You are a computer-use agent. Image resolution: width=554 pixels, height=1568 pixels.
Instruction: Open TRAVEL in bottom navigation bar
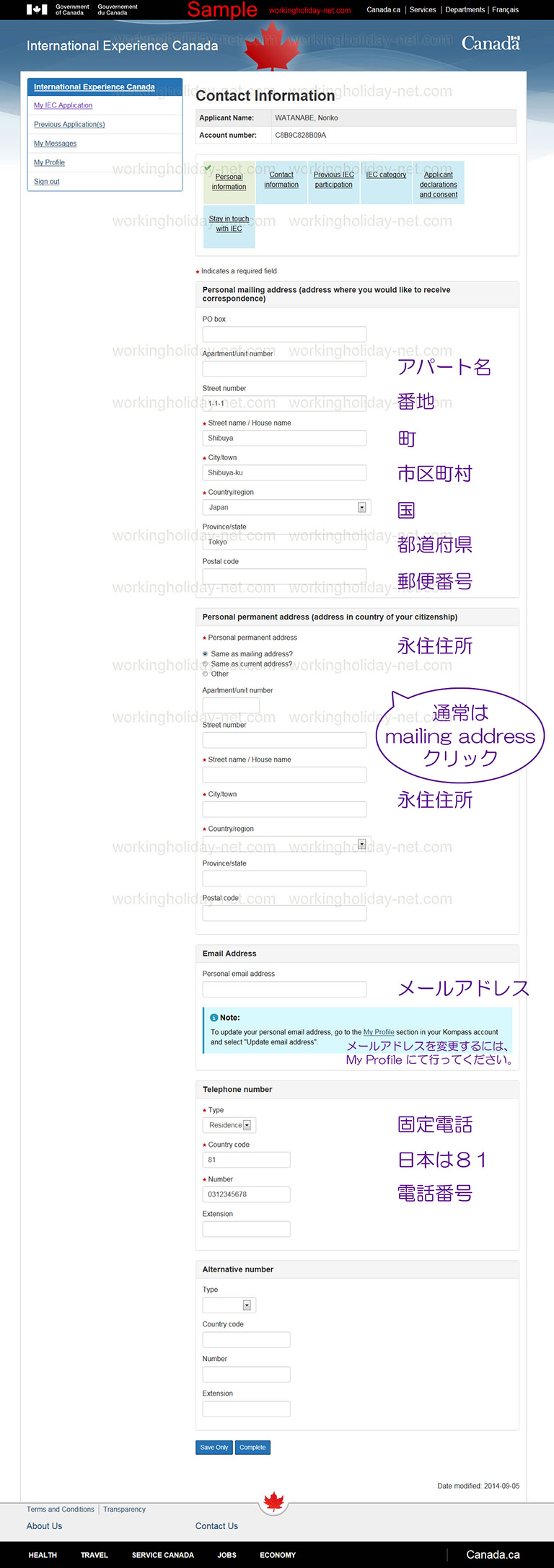(94, 1555)
